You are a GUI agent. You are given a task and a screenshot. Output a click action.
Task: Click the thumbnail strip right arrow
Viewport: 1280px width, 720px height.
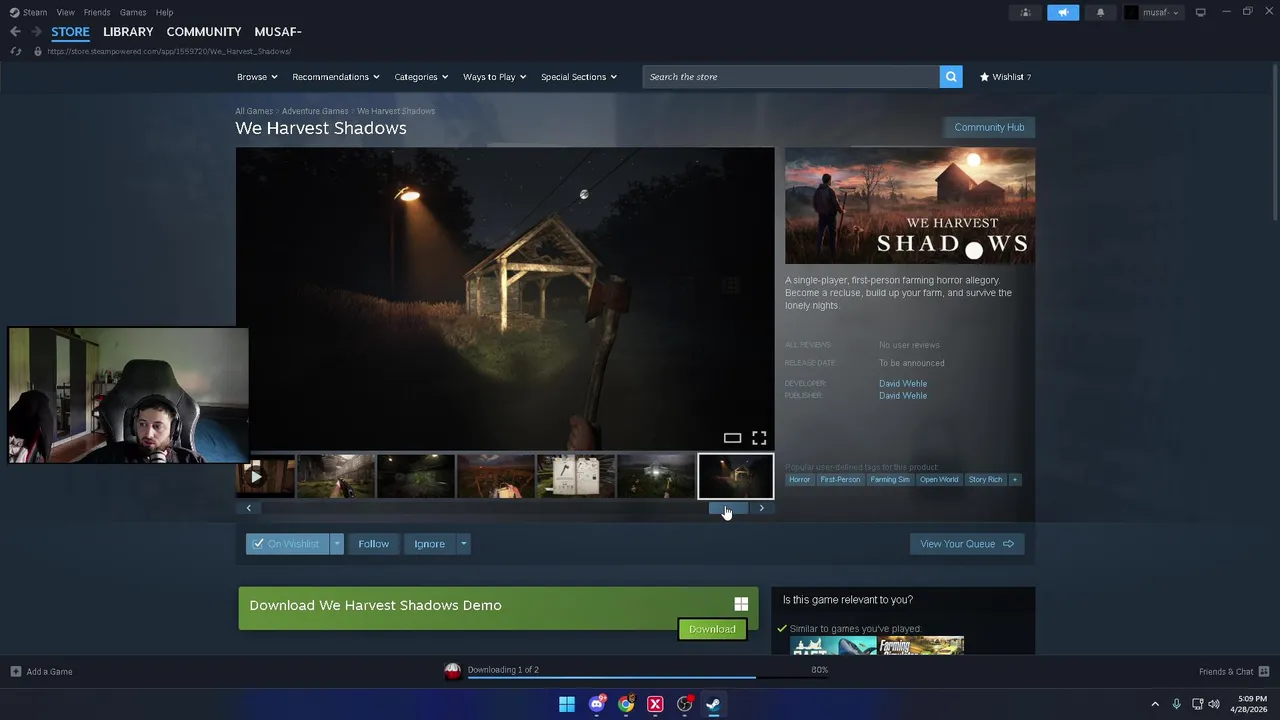tap(761, 508)
